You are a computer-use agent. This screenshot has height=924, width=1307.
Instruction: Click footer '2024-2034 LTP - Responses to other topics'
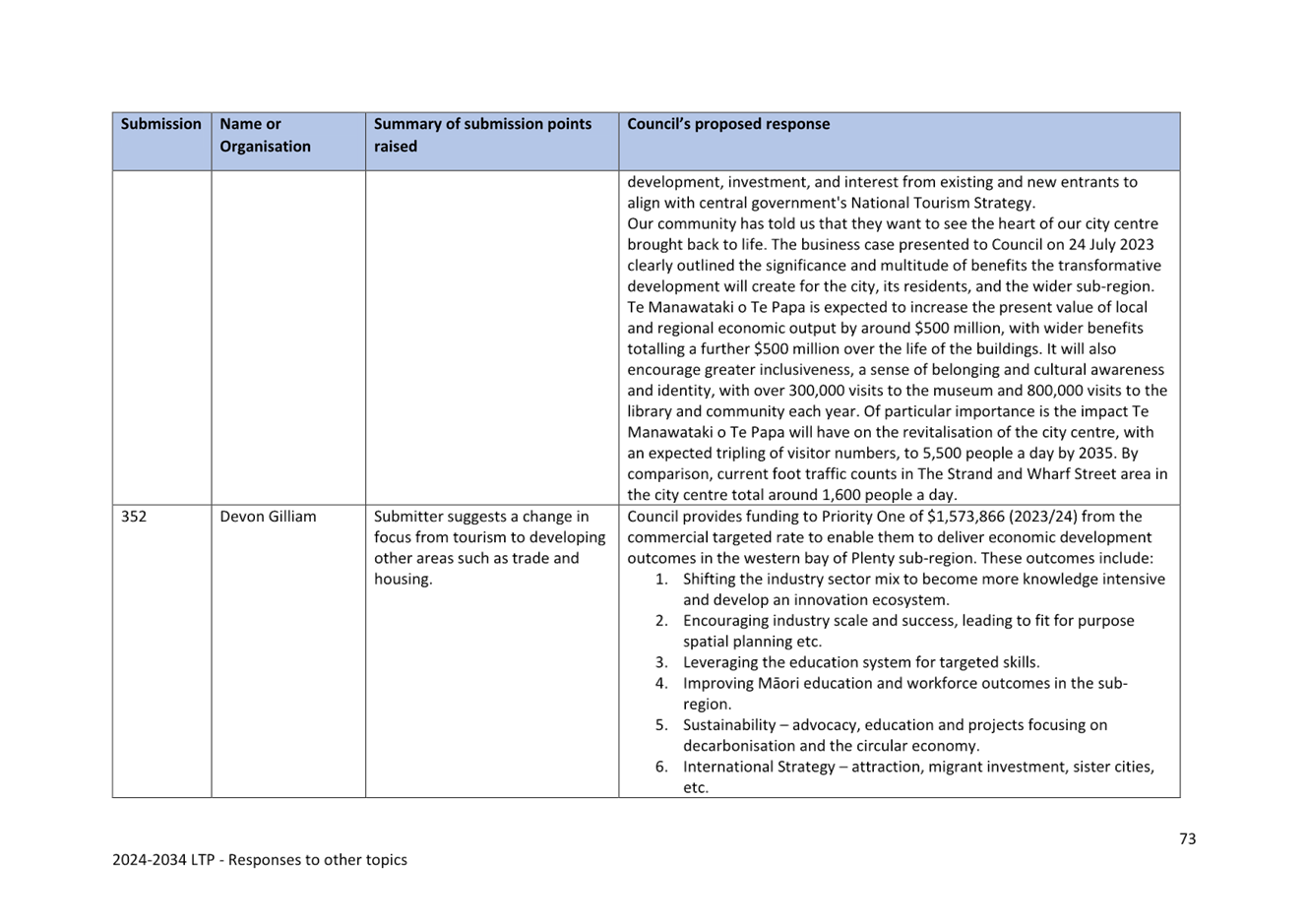point(260,859)
